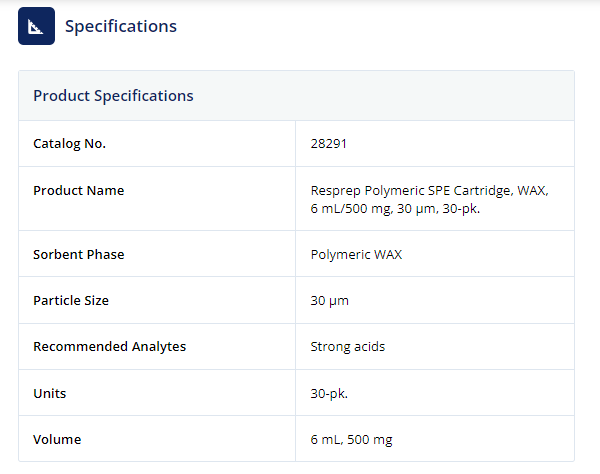
Task: Select the Strong acids value
Action: click(x=347, y=347)
